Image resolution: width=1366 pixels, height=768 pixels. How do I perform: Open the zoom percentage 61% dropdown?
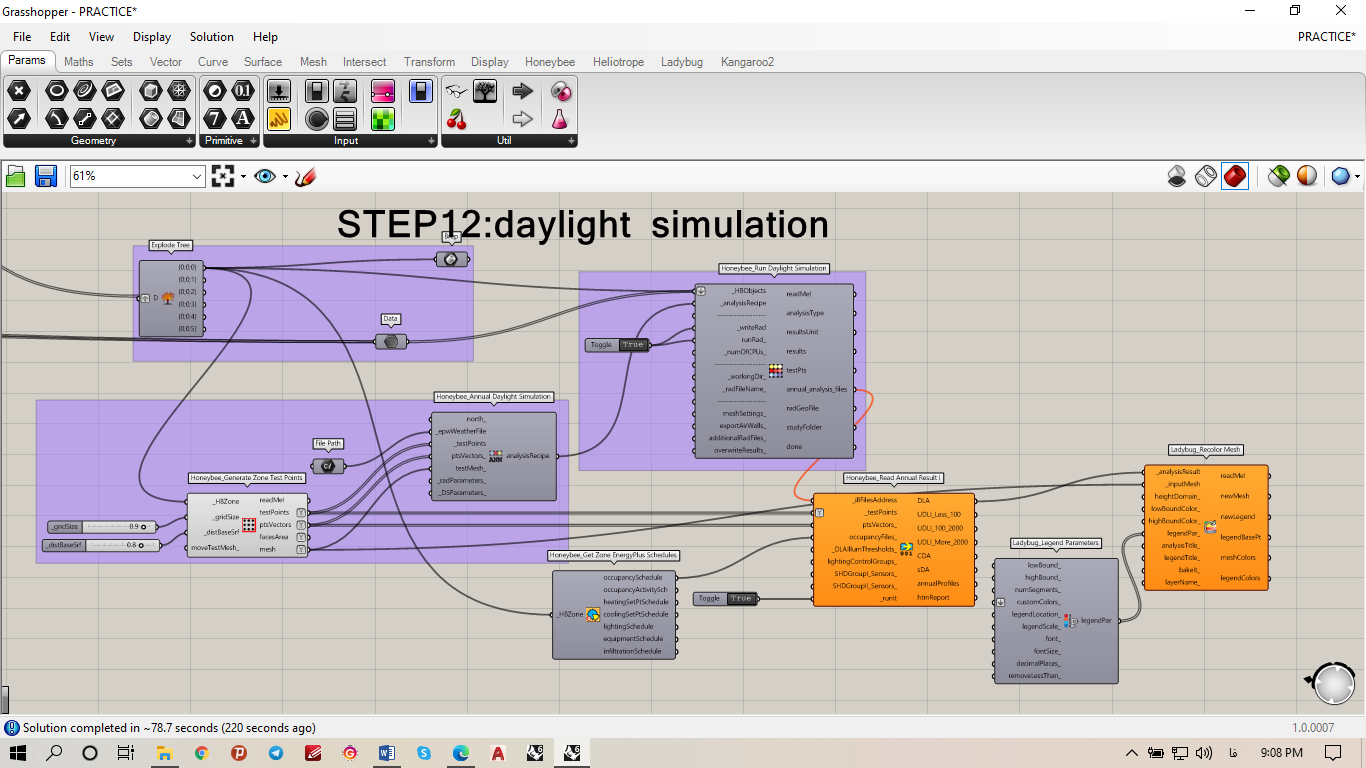pos(196,176)
